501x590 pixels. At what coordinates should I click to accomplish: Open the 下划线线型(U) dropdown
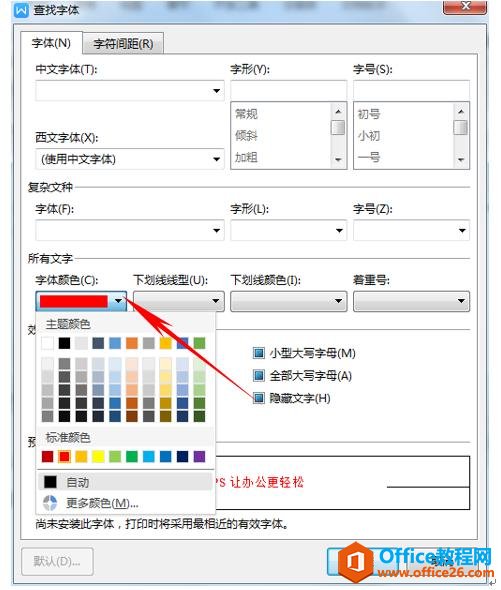click(x=179, y=301)
